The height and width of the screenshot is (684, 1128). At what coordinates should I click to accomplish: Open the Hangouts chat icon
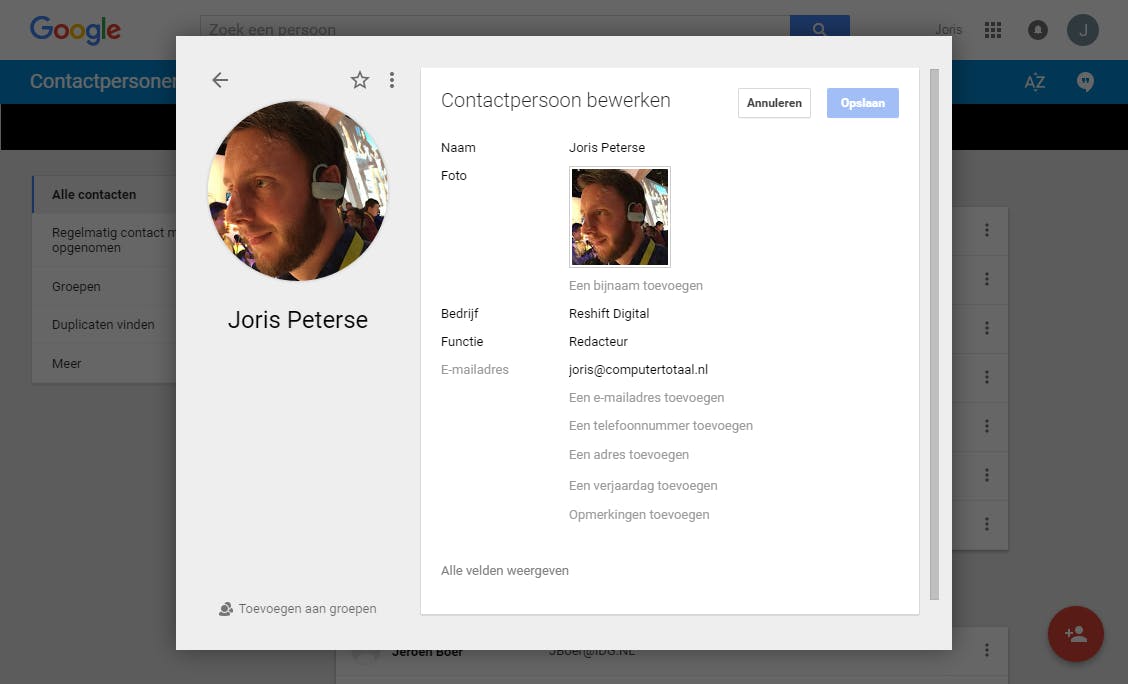coord(1086,82)
